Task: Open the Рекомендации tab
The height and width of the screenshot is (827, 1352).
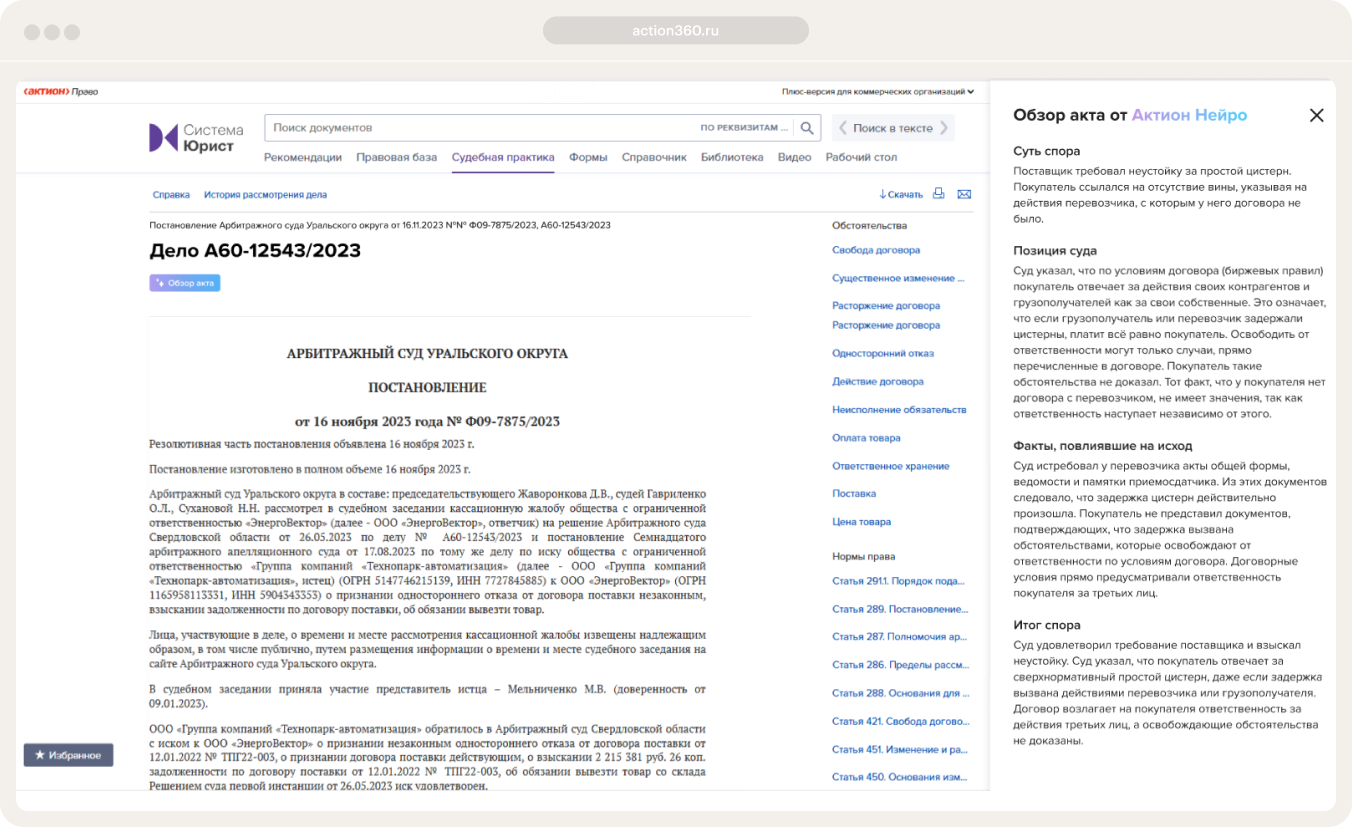Action: click(303, 157)
